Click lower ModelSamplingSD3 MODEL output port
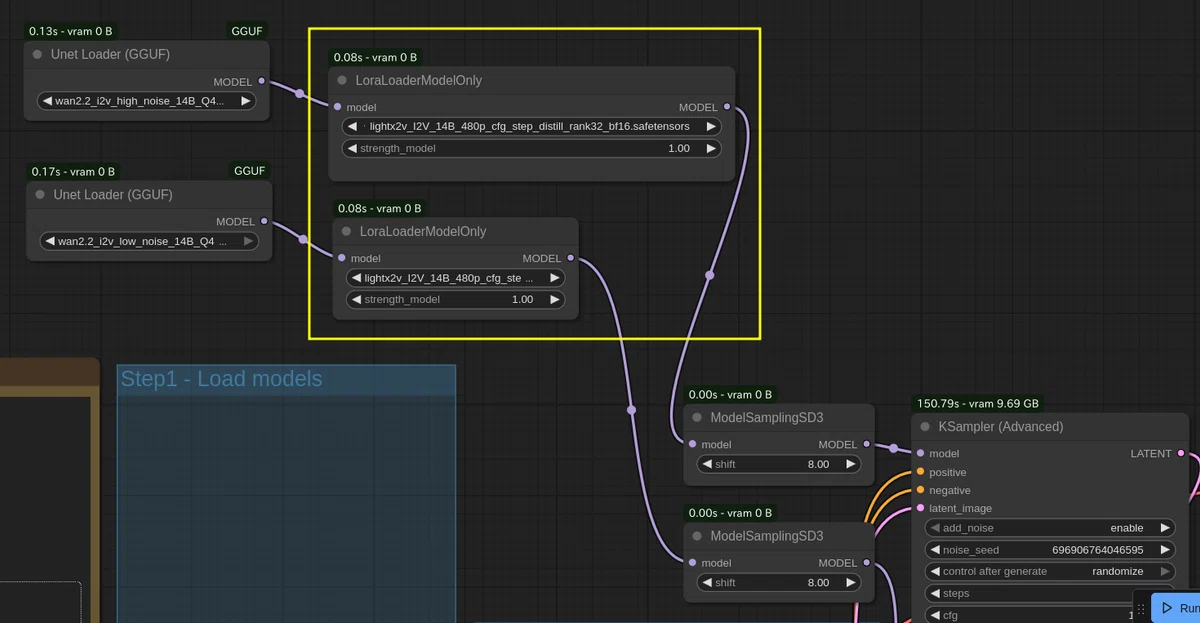 click(x=866, y=562)
